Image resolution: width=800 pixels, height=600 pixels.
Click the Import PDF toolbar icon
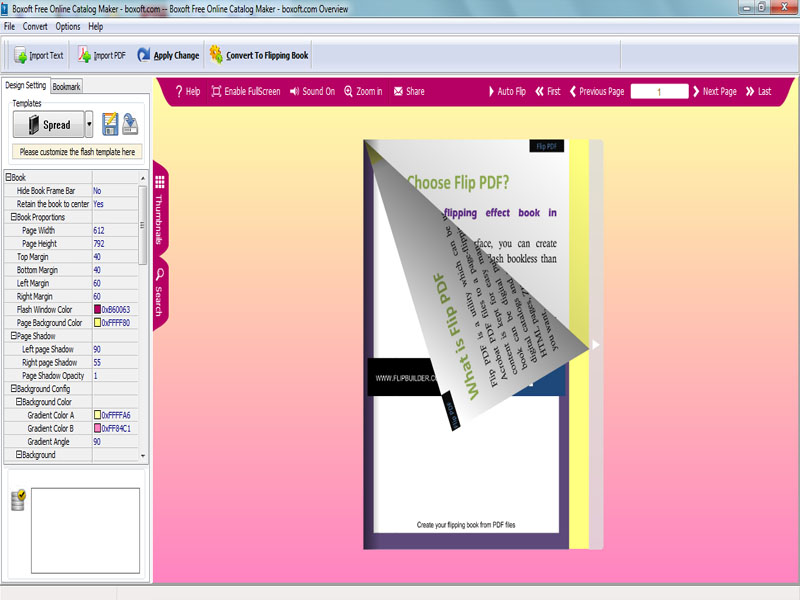(x=84, y=55)
